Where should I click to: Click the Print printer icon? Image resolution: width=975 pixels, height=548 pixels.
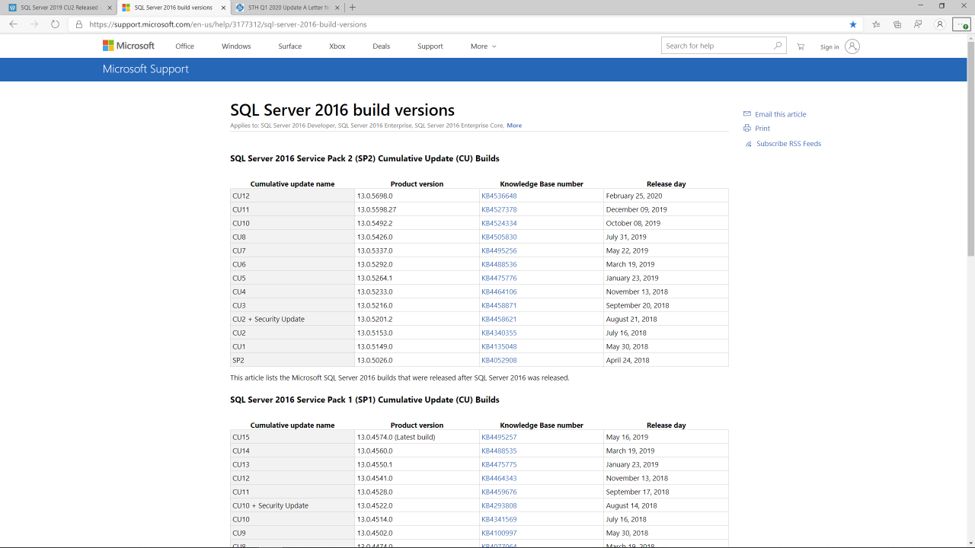(x=747, y=128)
